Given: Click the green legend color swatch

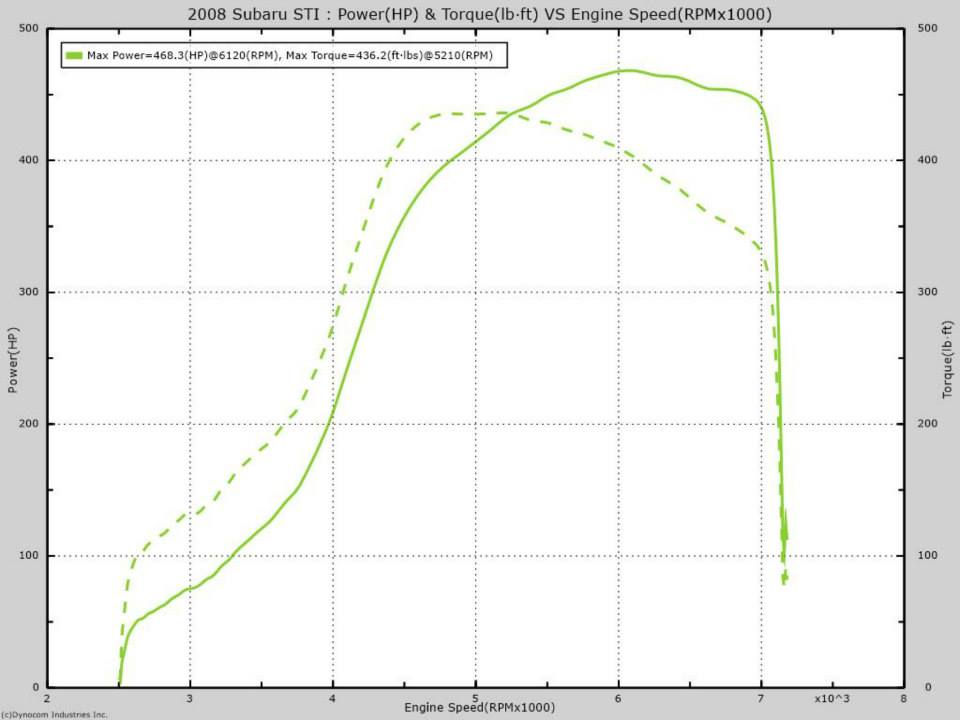Looking at the screenshot, I should tap(74, 56).
